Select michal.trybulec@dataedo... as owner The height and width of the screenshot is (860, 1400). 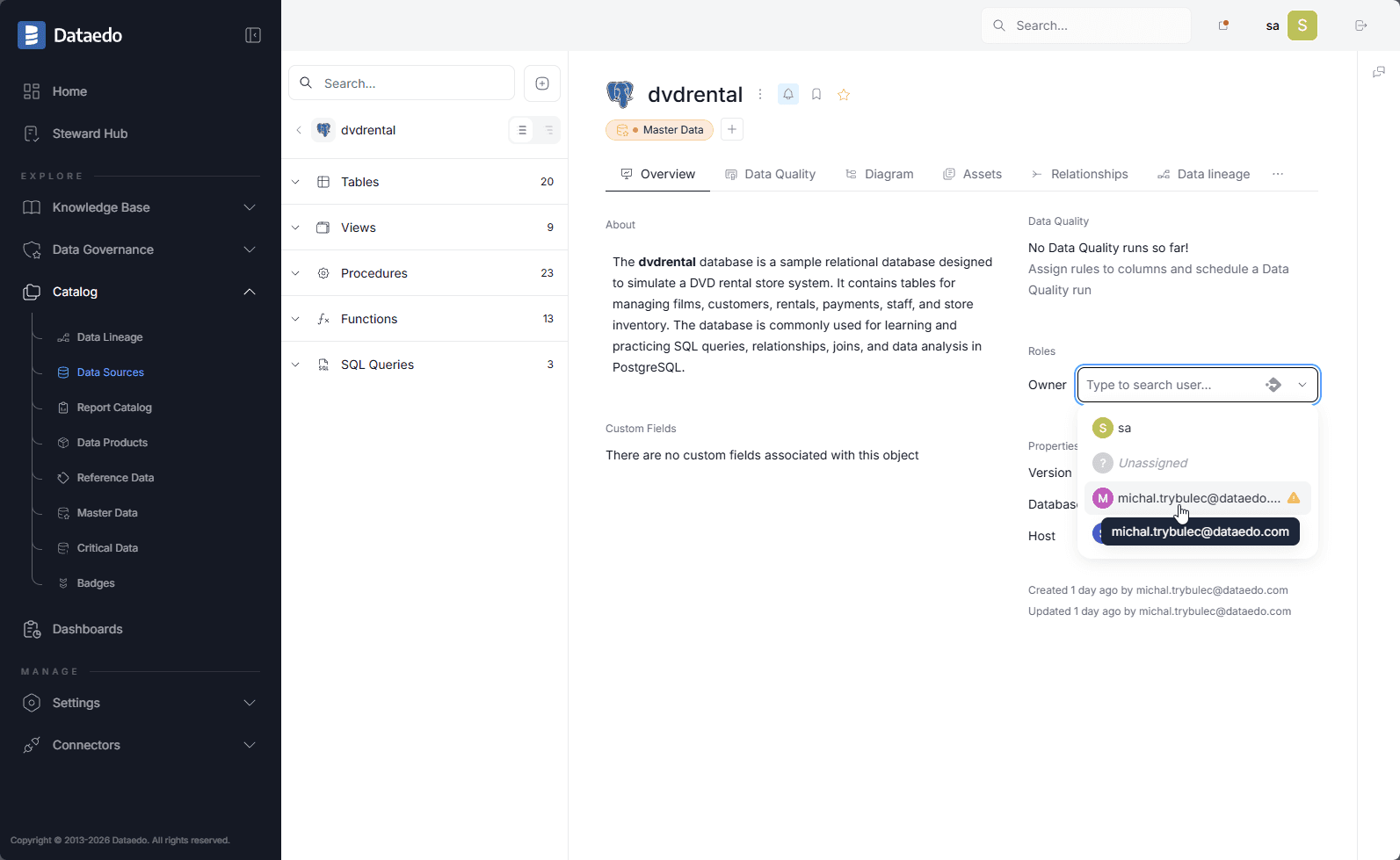pyautogui.click(x=1198, y=498)
